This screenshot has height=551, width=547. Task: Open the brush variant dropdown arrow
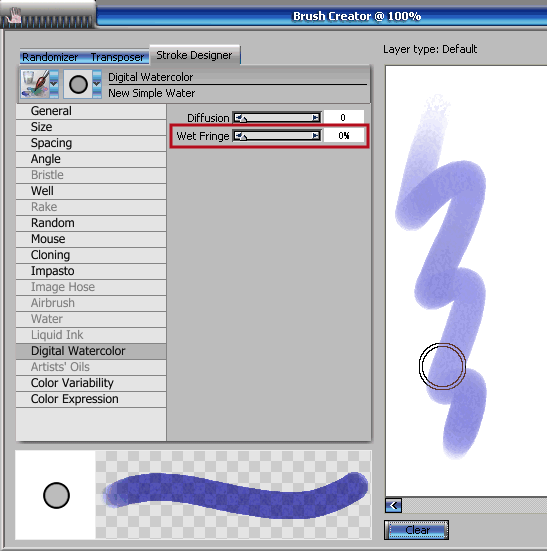pos(97,84)
